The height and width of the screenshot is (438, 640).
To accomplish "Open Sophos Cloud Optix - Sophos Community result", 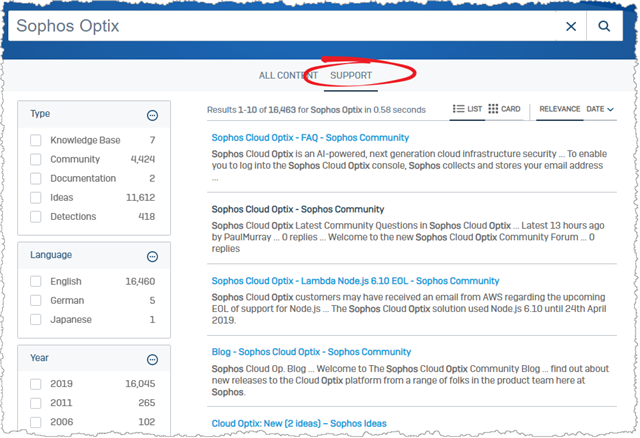I will 298,209.
